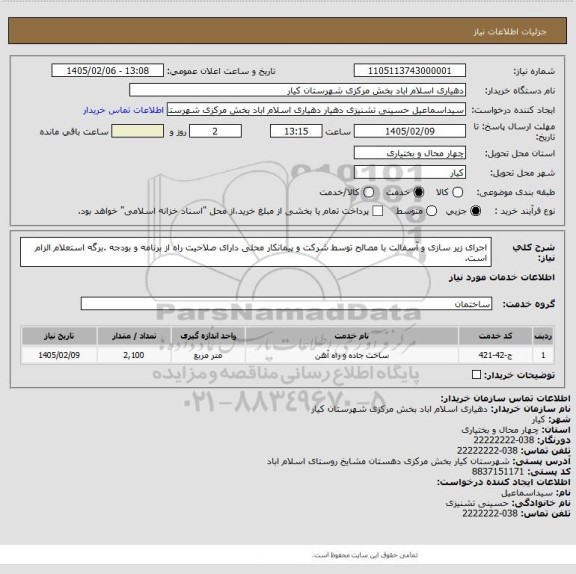Click the واحد اندازه گیری column header

(x=208, y=336)
